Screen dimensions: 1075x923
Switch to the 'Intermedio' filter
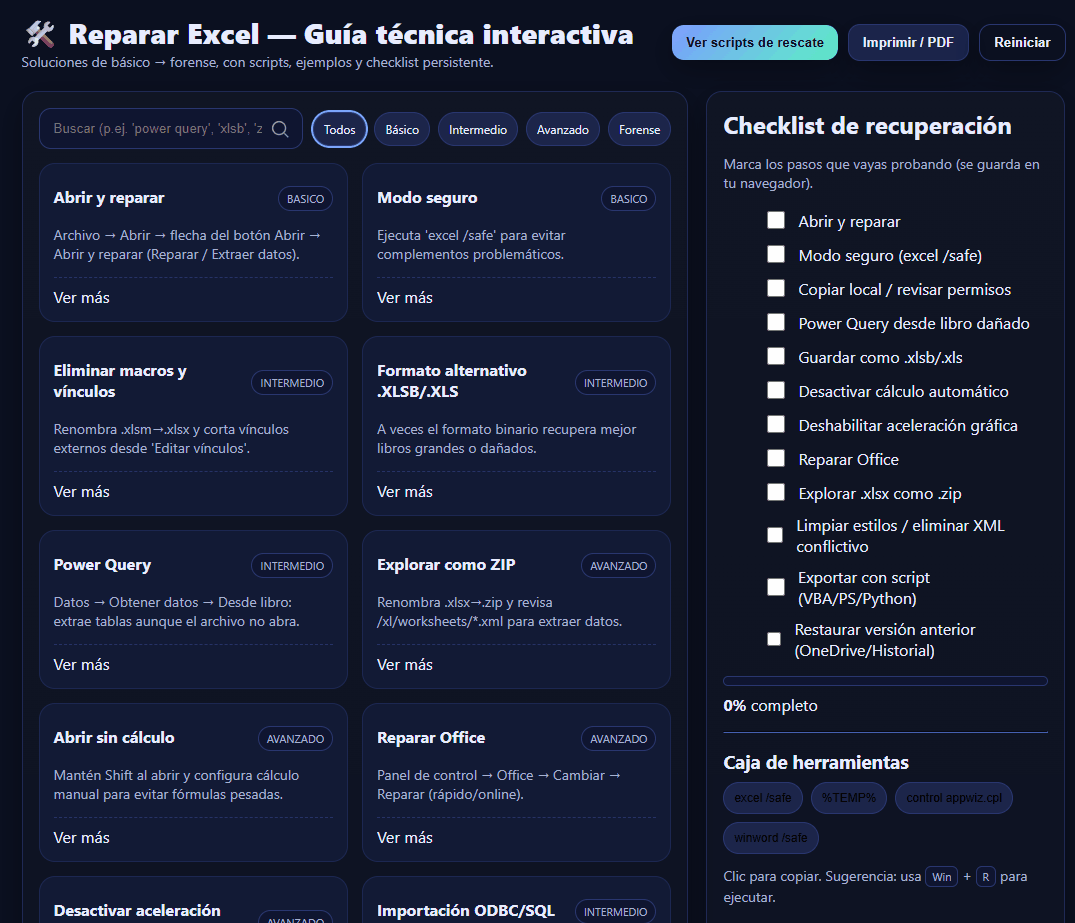coord(478,130)
